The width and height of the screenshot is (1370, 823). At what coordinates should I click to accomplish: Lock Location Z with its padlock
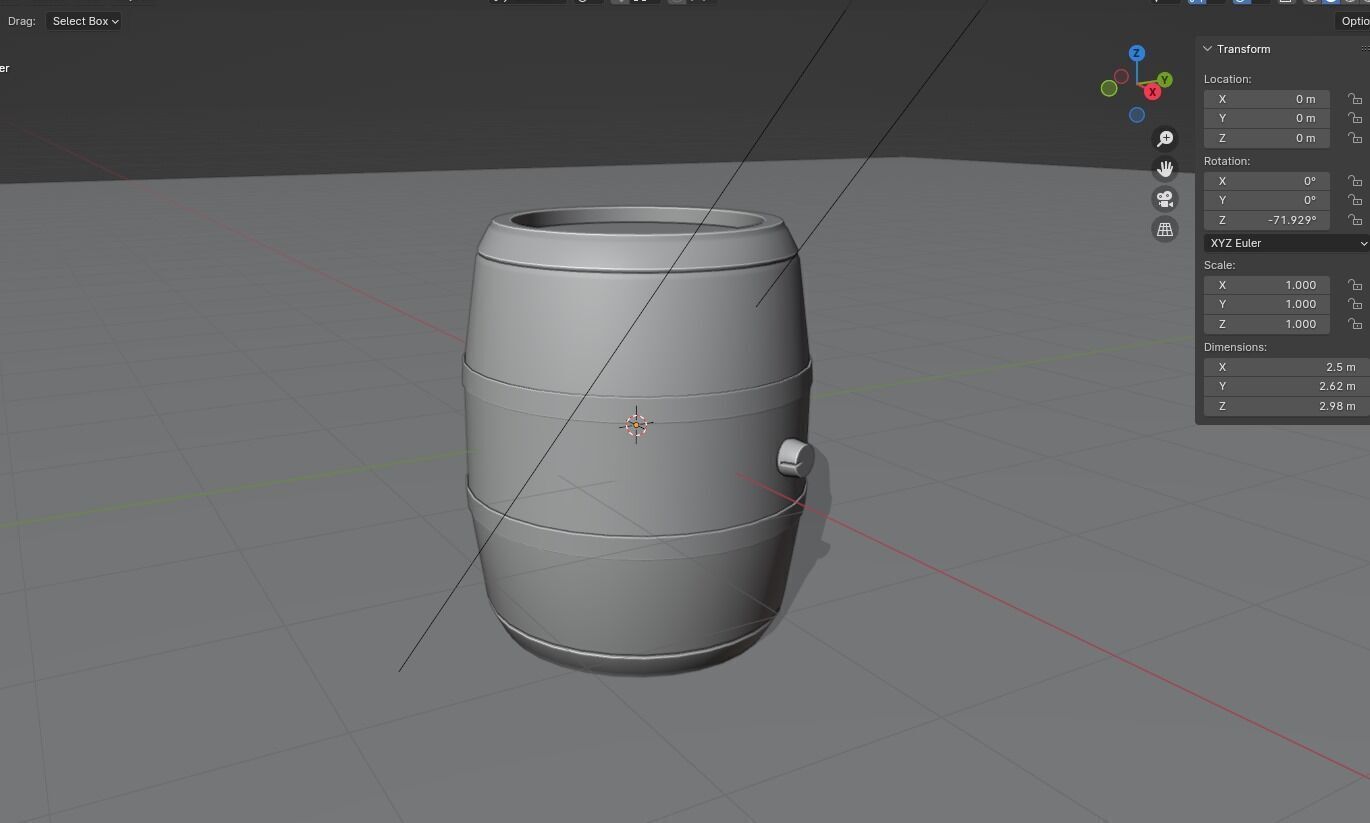(x=1354, y=138)
